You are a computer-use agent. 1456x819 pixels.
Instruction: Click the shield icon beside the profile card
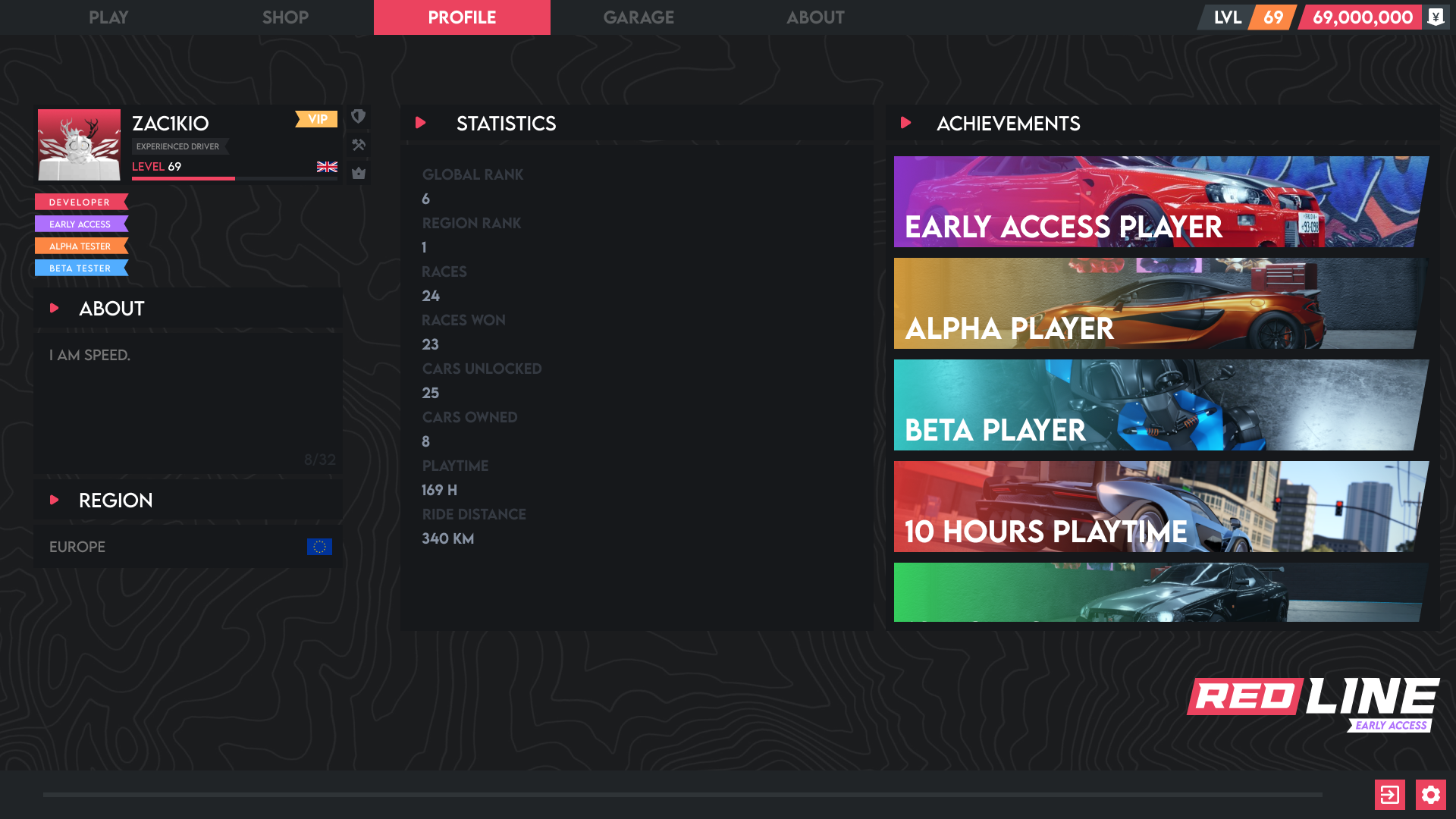point(359,116)
